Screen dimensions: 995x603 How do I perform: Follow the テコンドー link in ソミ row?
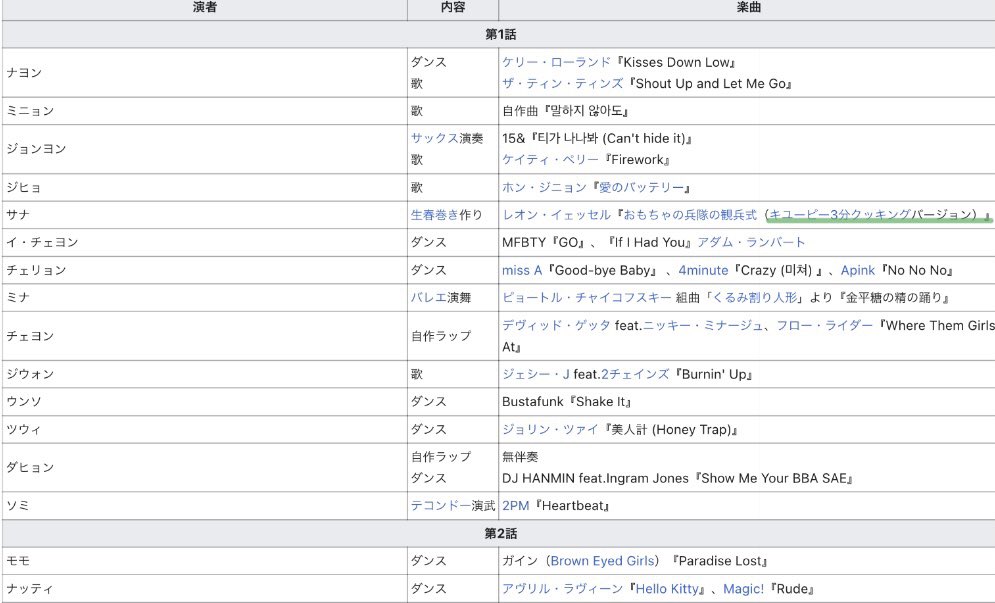(440, 505)
